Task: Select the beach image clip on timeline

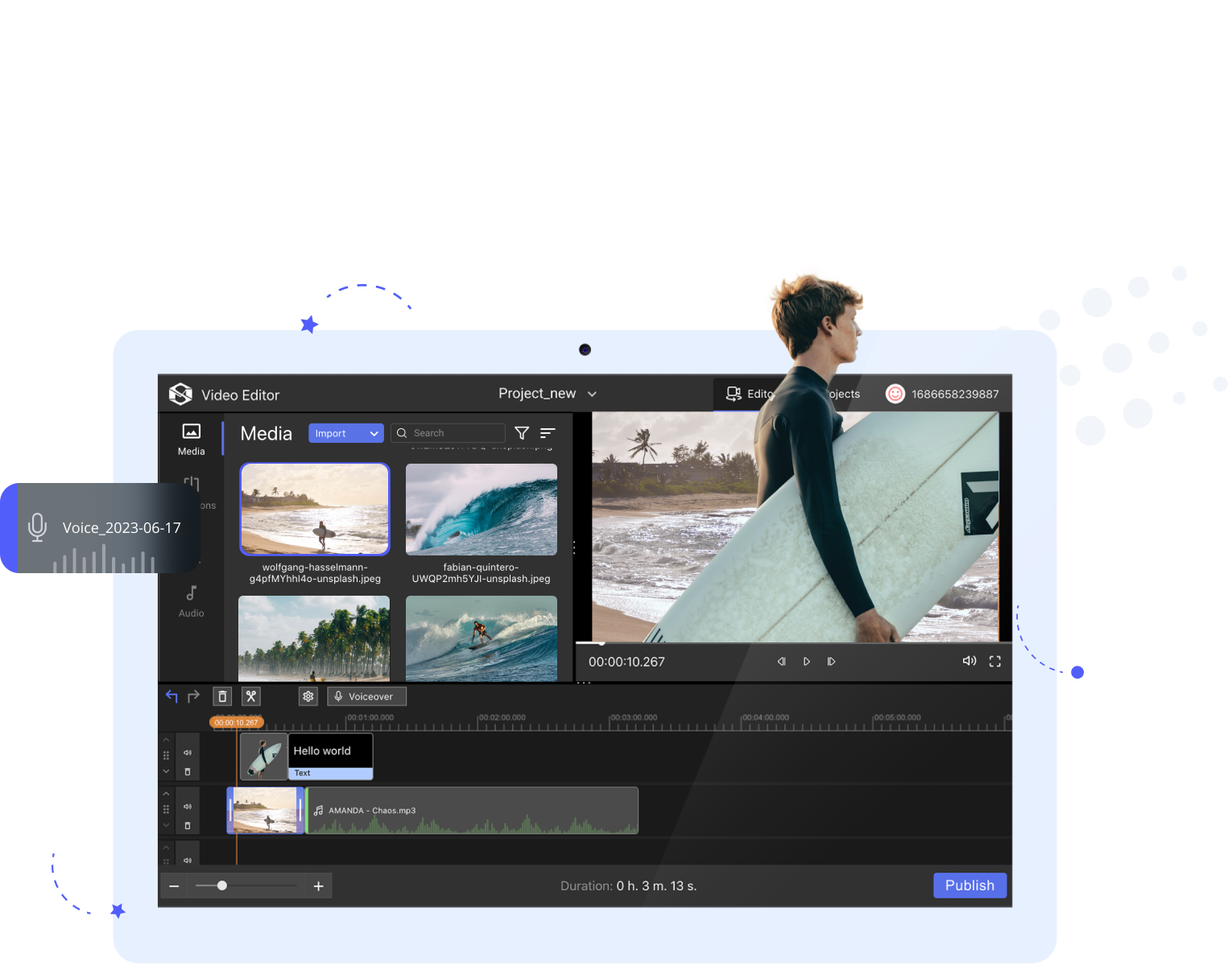Action: [267, 811]
